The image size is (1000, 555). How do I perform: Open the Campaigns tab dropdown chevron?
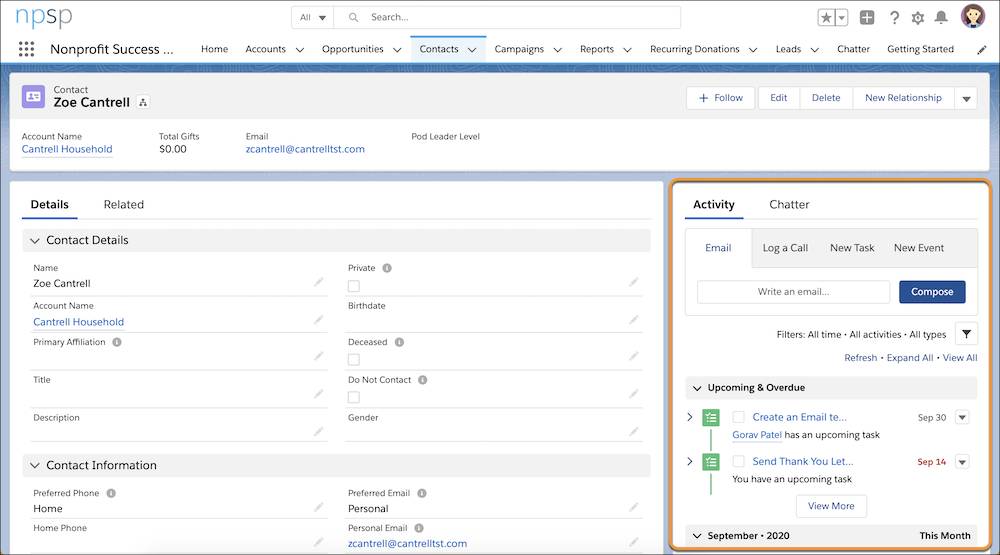(557, 50)
